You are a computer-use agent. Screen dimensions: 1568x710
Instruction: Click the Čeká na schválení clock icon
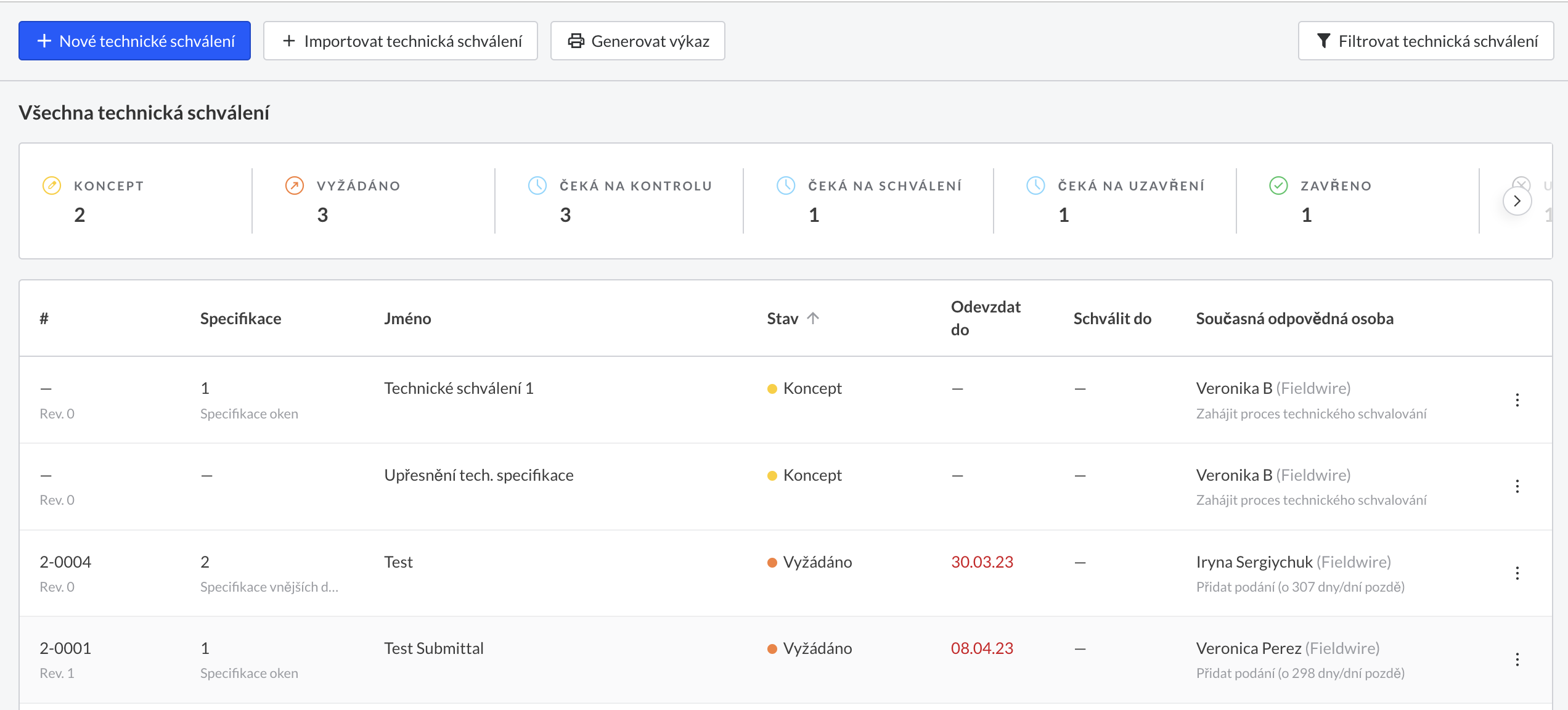[x=786, y=186]
